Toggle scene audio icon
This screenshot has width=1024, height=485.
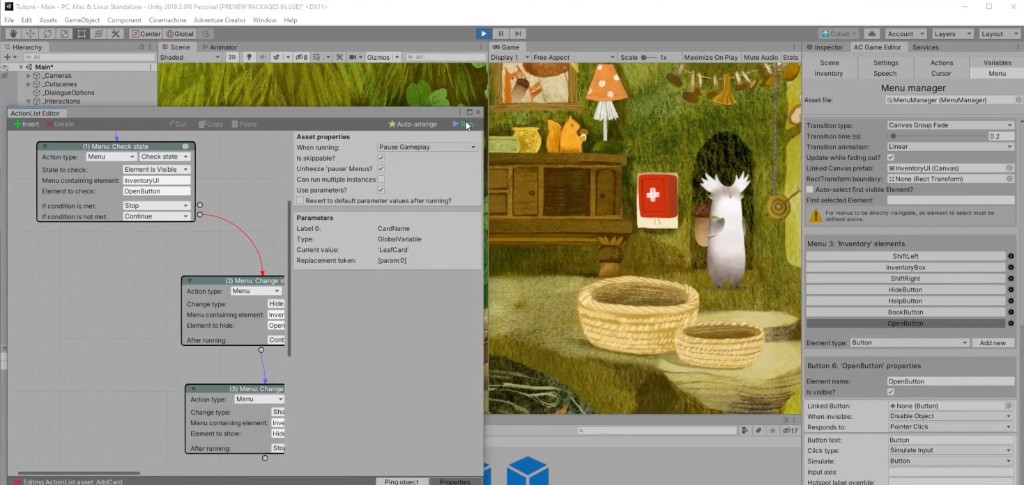tap(263, 57)
